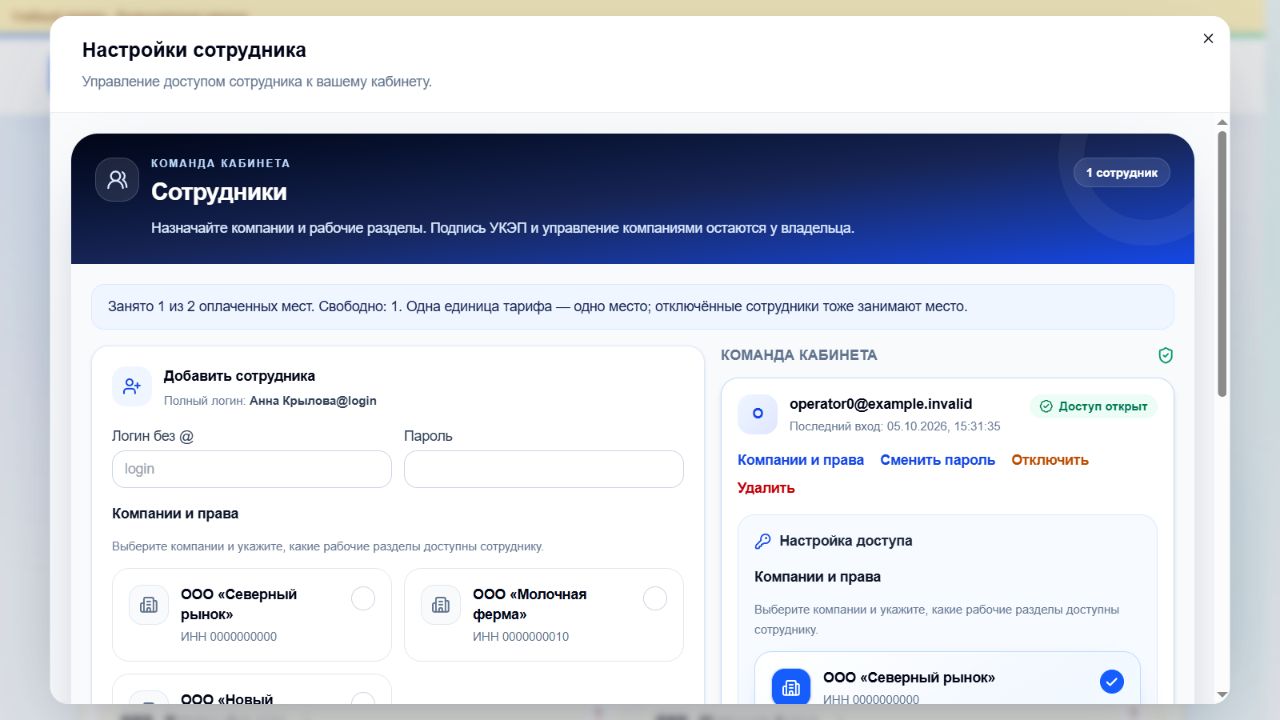Click the 1 сотрудник counter badge
The height and width of the screenshot is (720, 1280).
click(x=1122, y=173)
